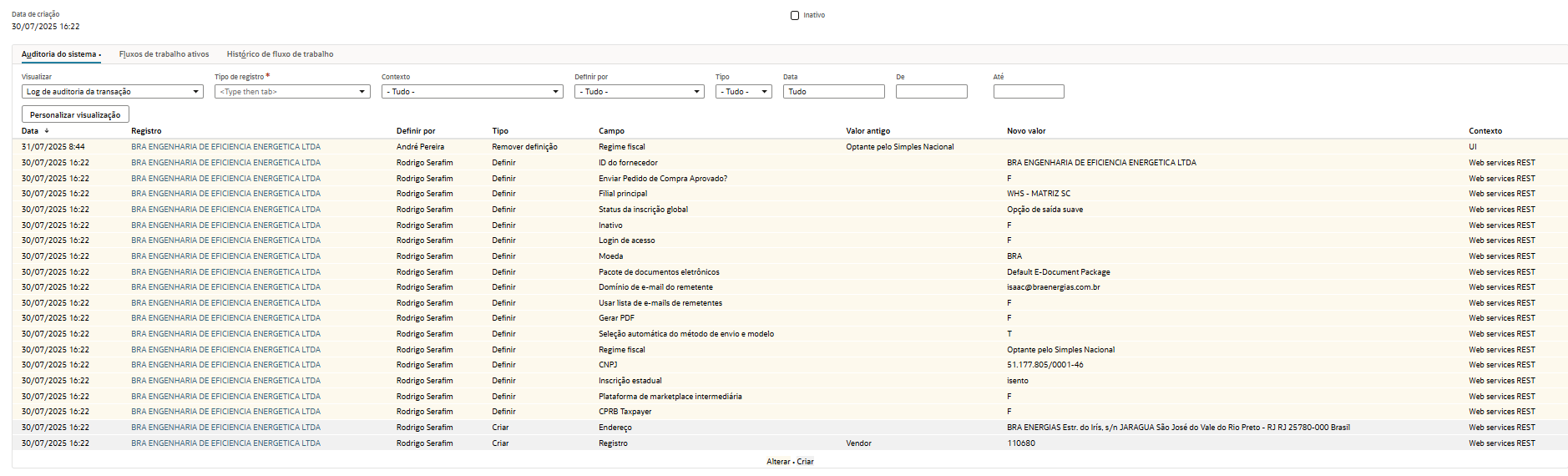Expand the Tipo de registro combo box
Image resolution: width=1568 pixels, height=476 pixels.
click(x=292, y=92)
